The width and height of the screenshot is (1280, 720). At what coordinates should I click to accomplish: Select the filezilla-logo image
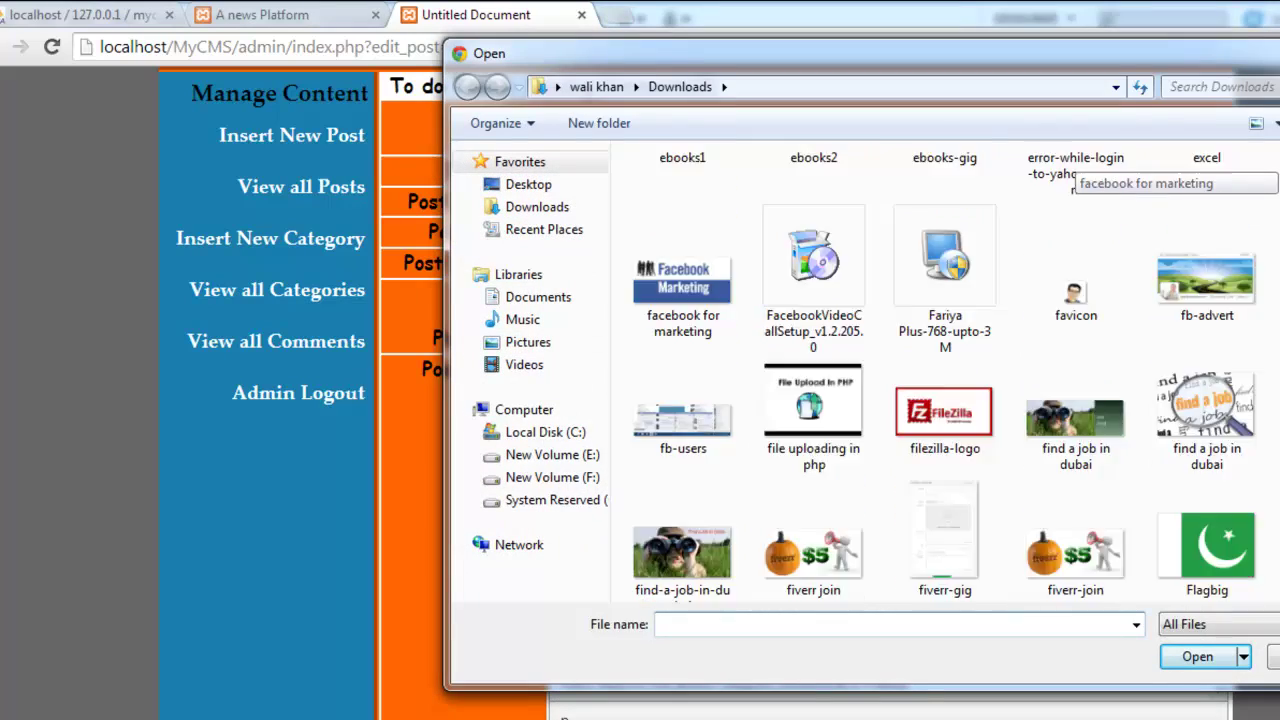point(944,411)
